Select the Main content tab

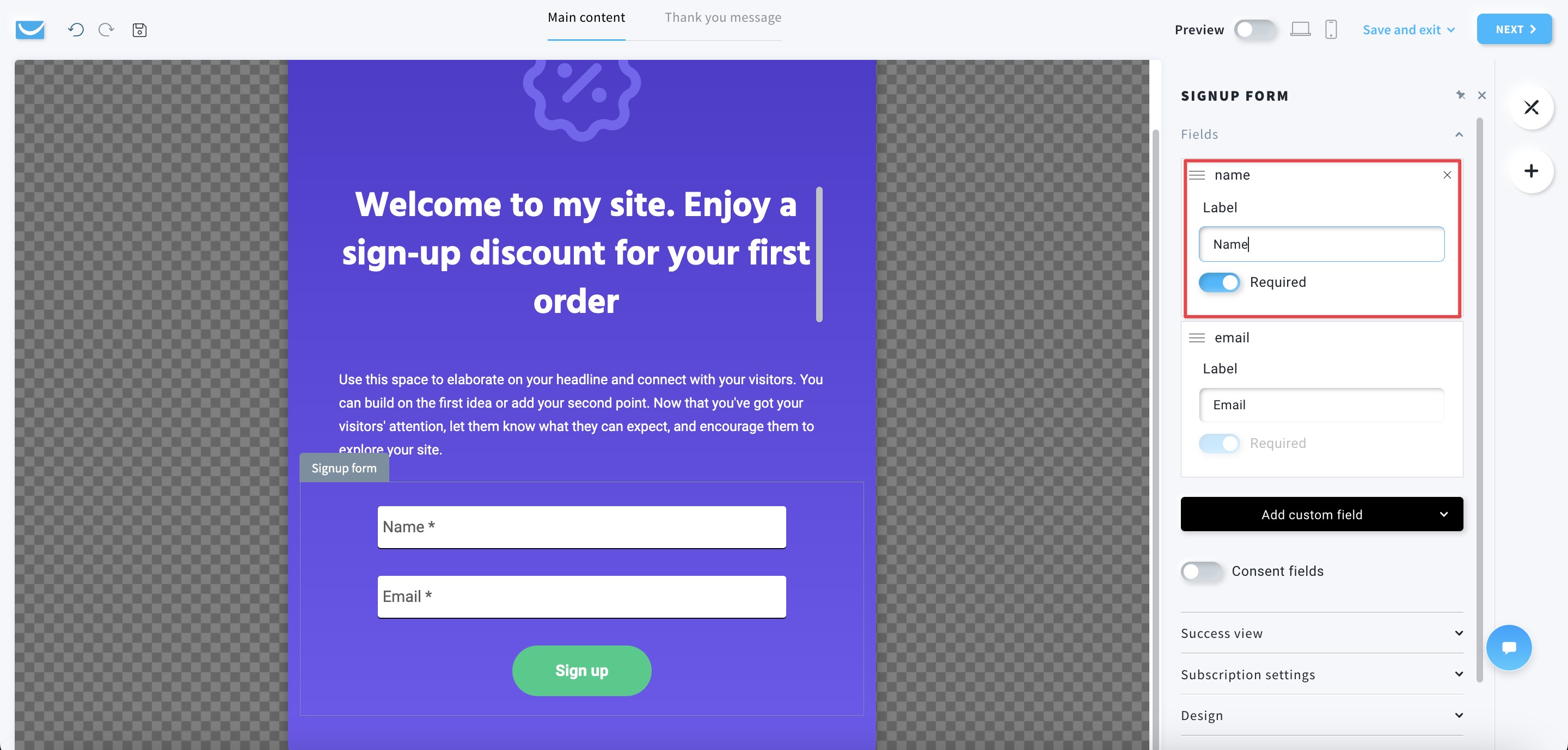pos(586,16)
